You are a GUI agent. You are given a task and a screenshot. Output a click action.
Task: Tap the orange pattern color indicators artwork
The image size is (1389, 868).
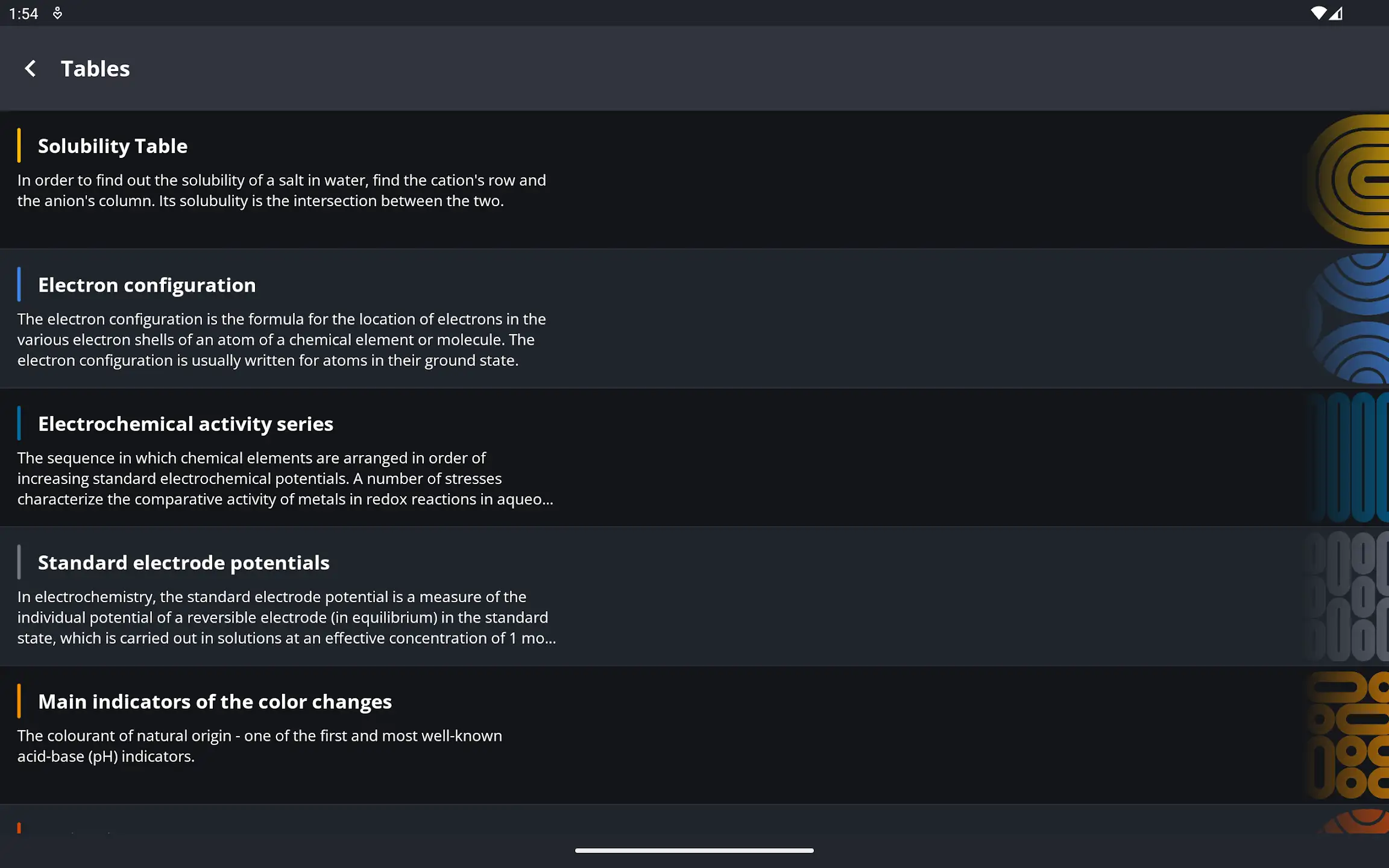pyautogui.click(x=1347, y=735)
